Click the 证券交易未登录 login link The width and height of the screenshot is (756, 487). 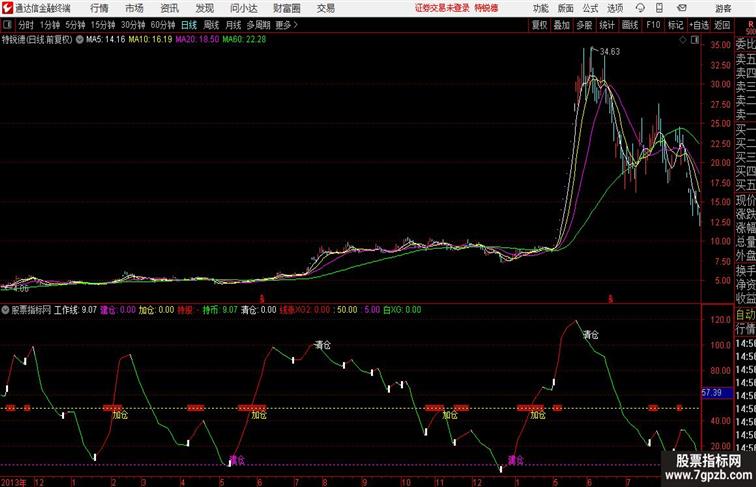click(x=442, y=8)
